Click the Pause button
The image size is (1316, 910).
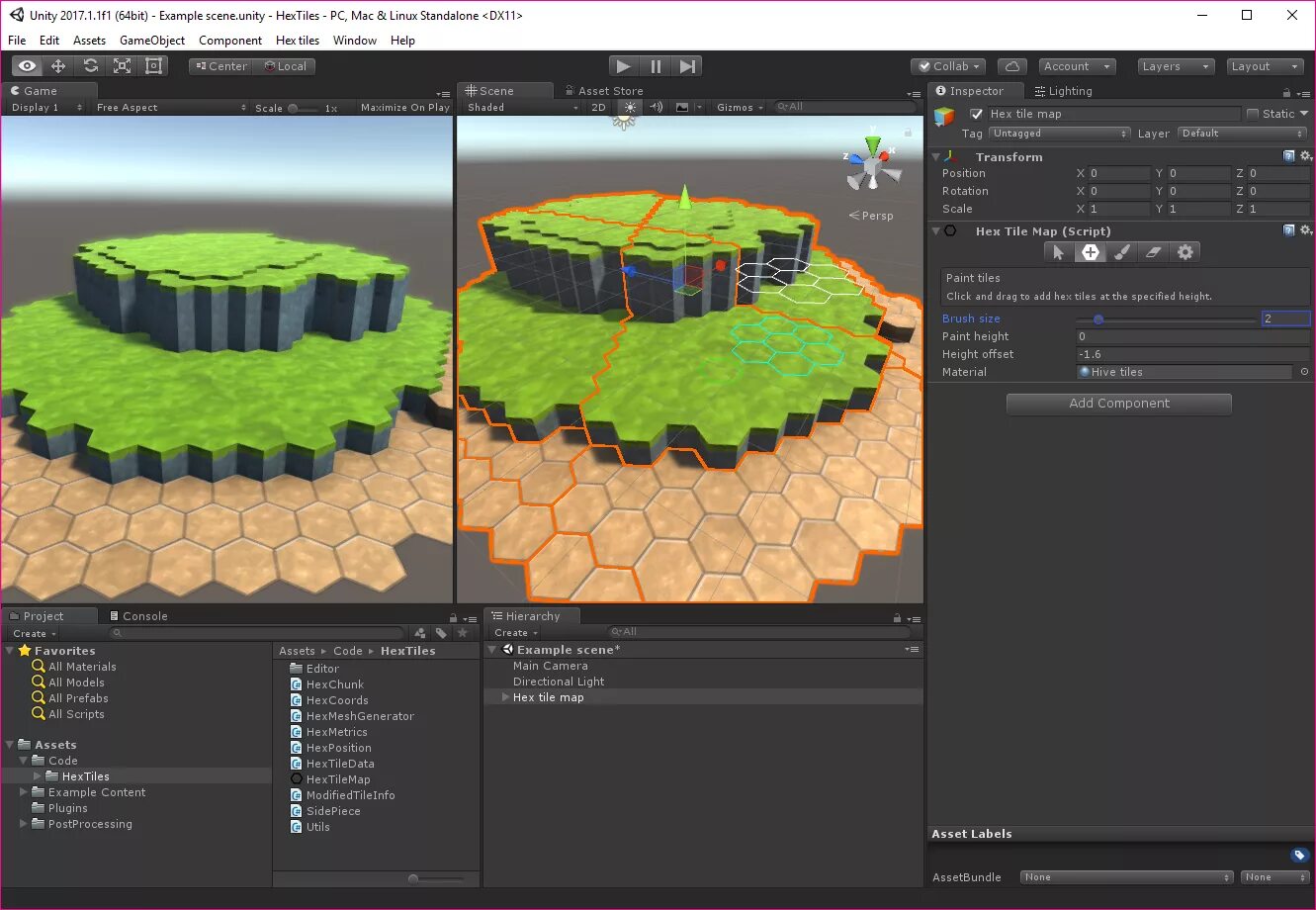coord(656,66)
